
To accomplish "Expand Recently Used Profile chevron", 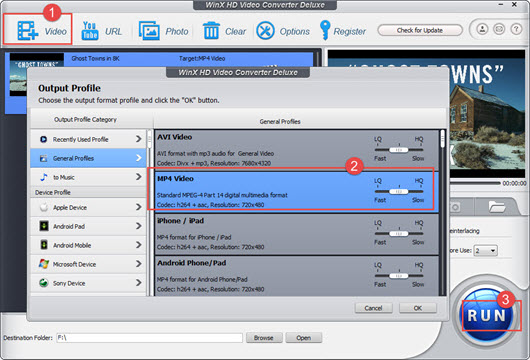I will pos(139,139).
